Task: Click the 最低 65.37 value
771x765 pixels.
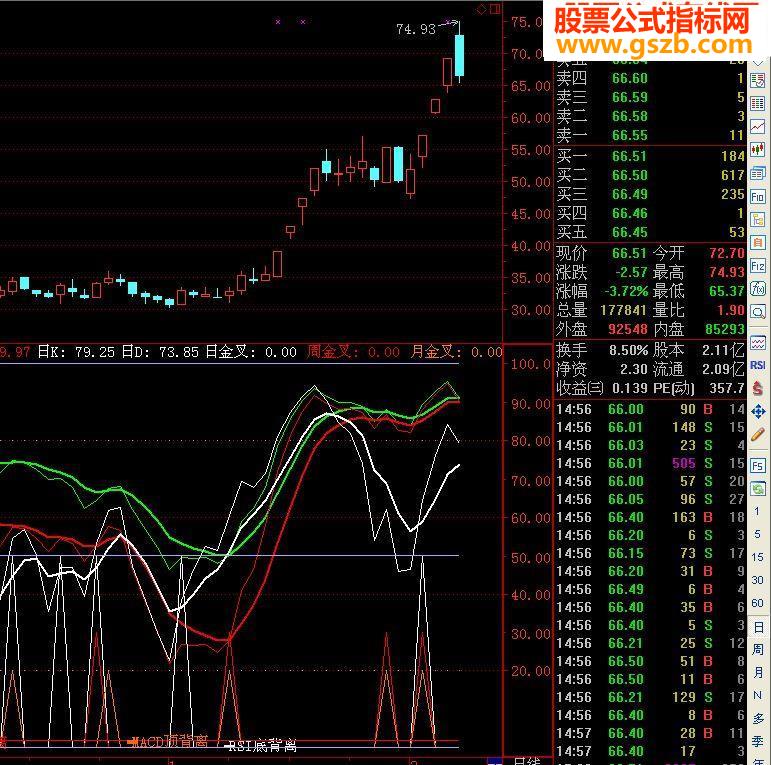Action: tap(727, 291)
